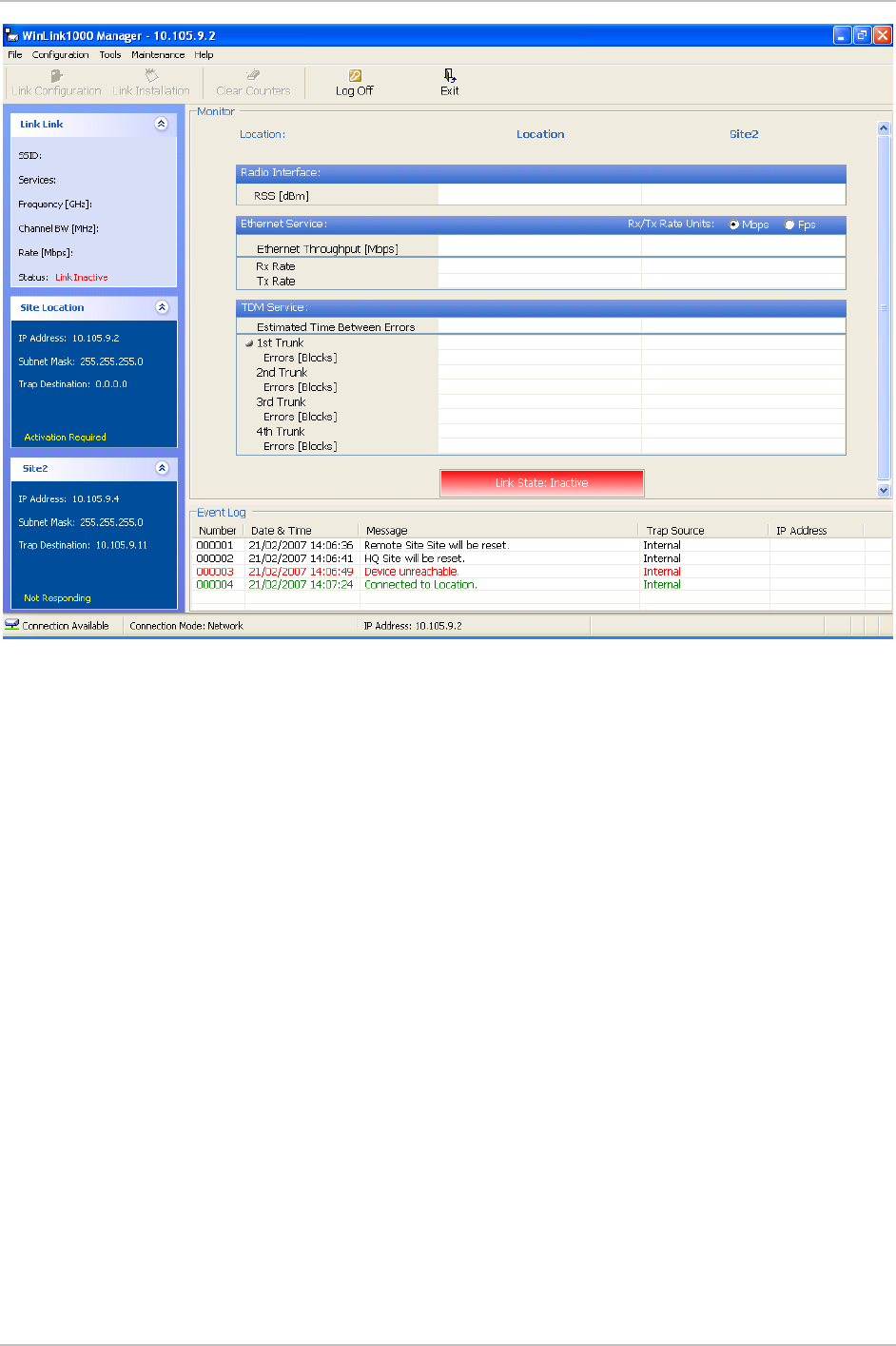Click the 'HQ Site will be reset.' message

415,559
